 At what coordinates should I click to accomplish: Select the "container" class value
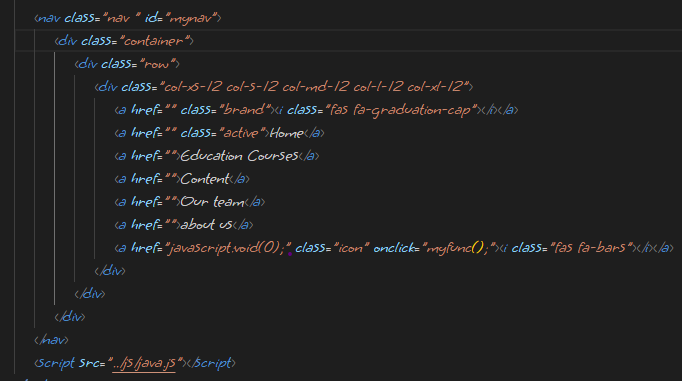(154, 41)
